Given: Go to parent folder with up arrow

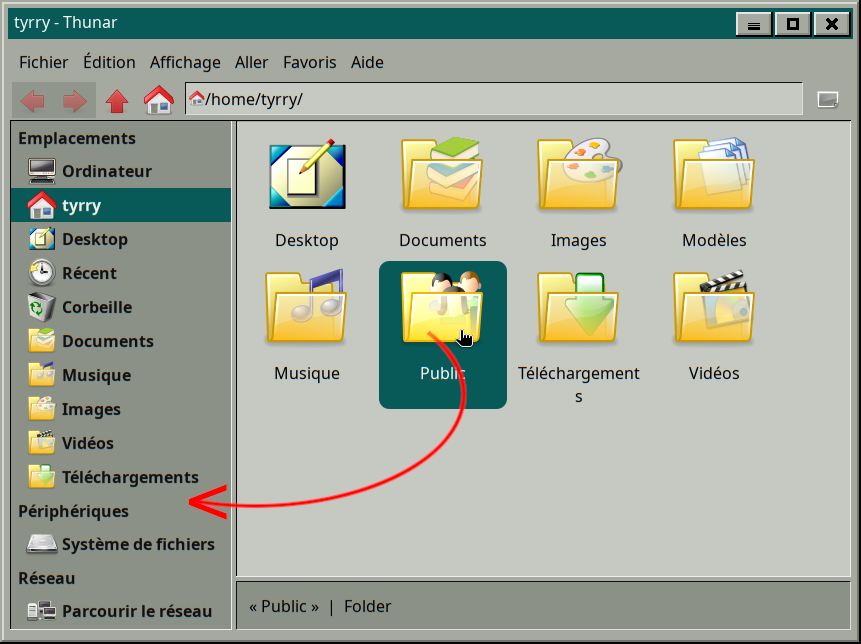Looking at the screenshot, I should (117, 101).
